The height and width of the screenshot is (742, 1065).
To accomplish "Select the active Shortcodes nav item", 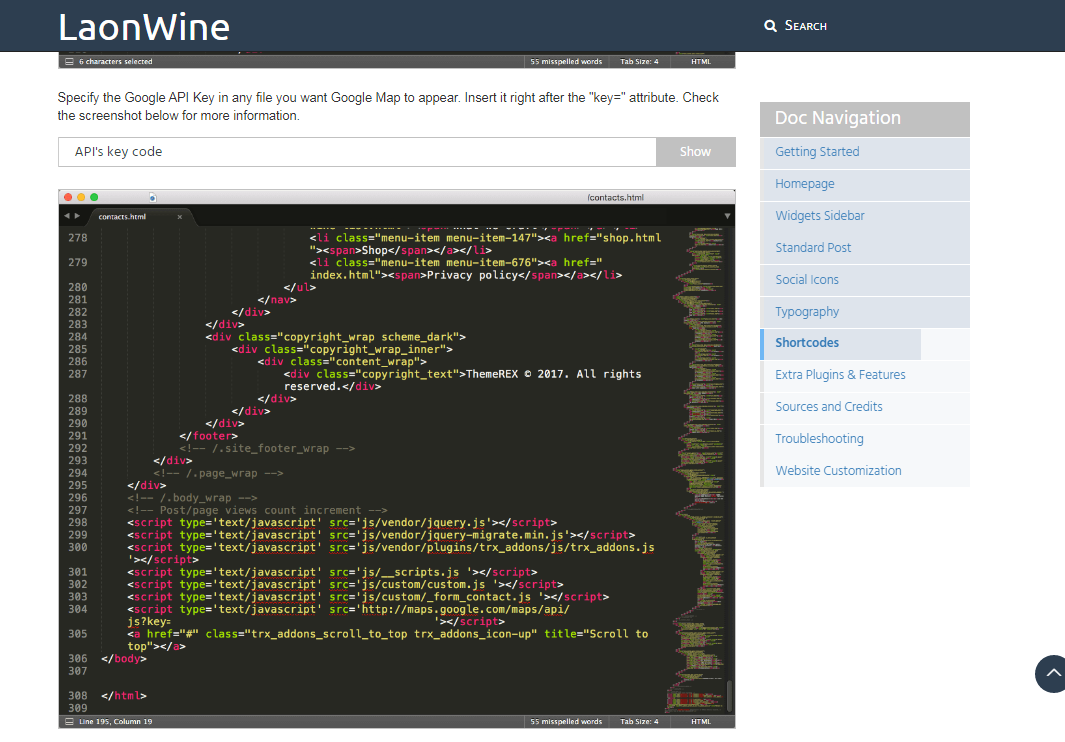I will (x=807, y=342).
